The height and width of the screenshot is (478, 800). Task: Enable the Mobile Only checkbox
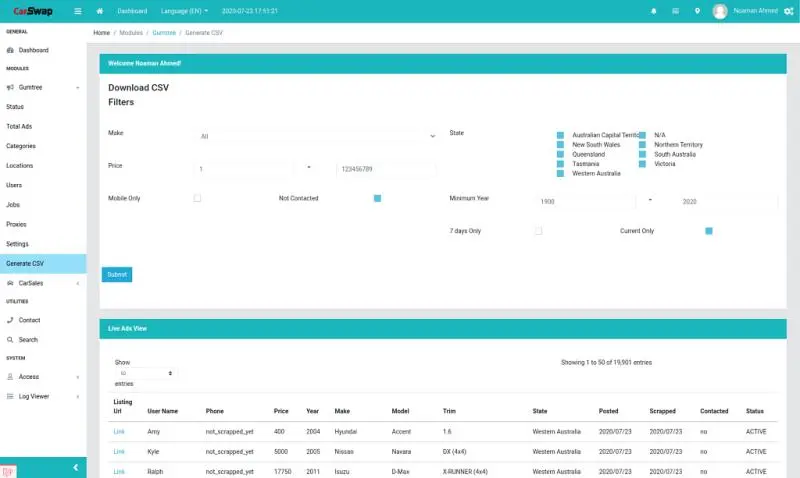[x=197, y=198]
